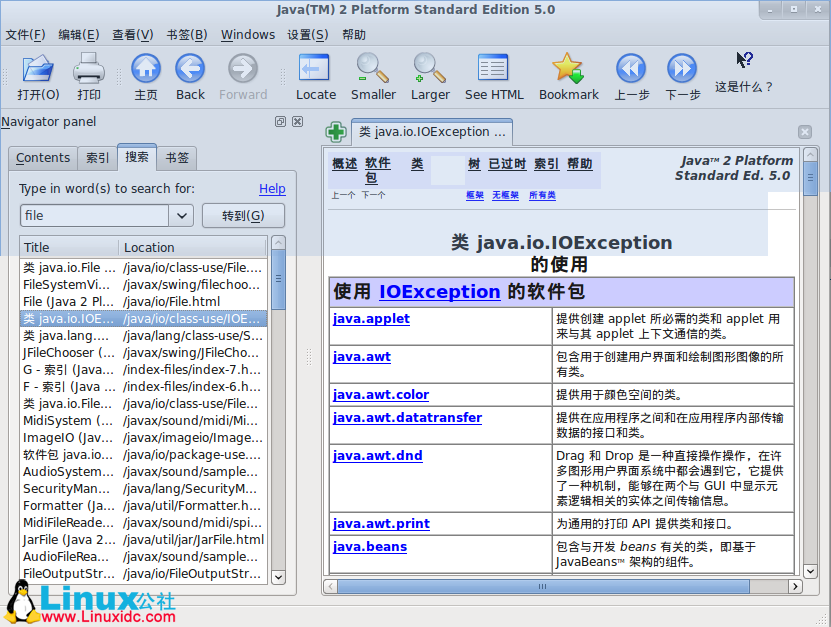Click the 所有类 link

point(542,195)
